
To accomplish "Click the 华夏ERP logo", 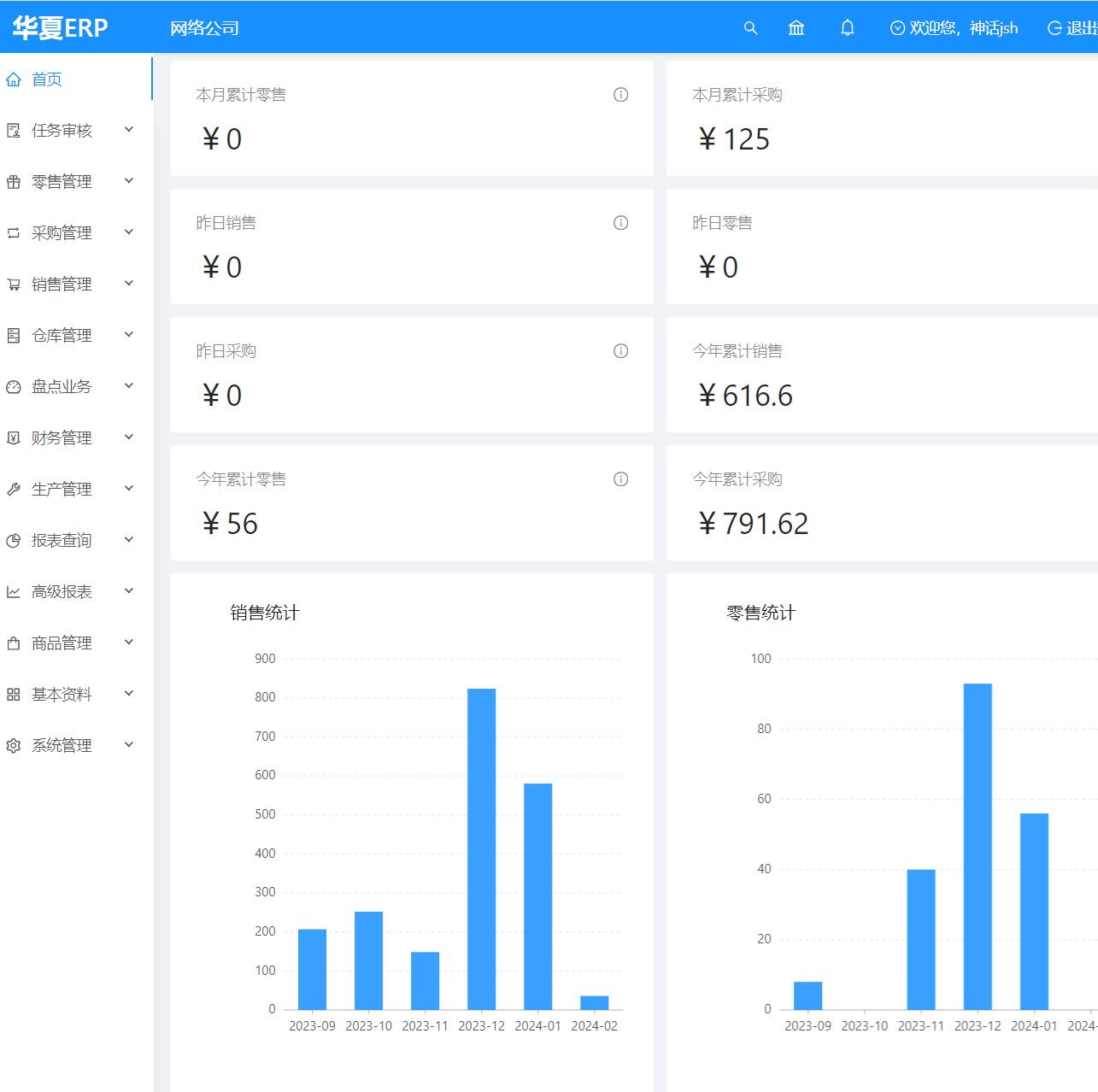I will click(x=60, y=27).
